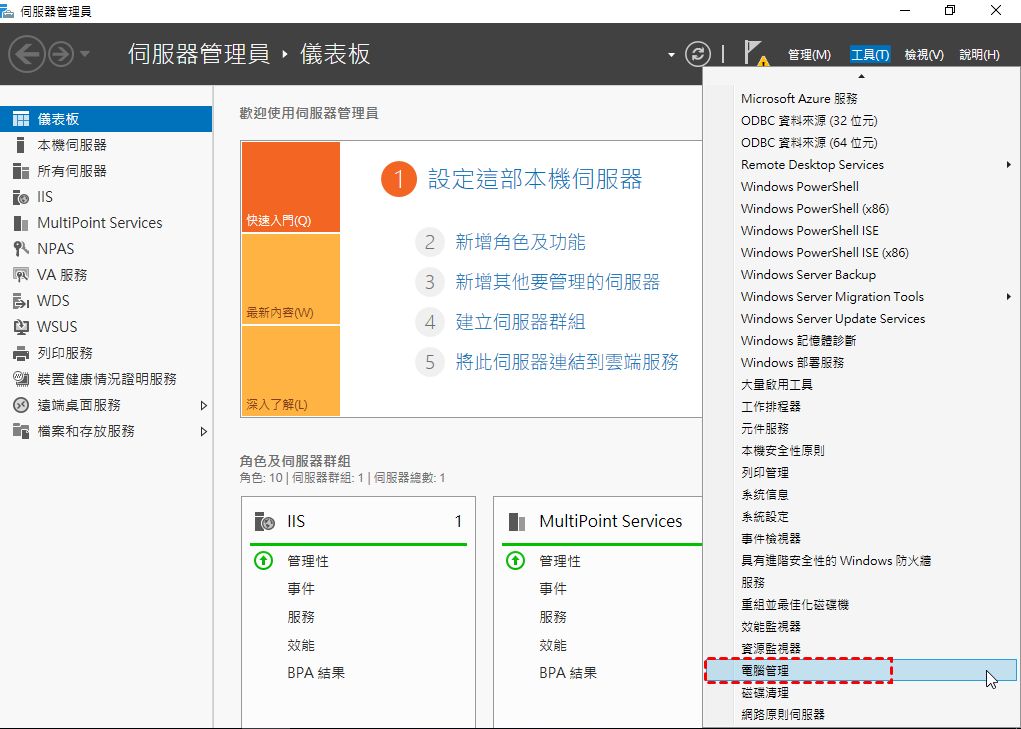This screenshot has height=729, width=1021.
Task: Open navigation history dropdown arrow
Action: tap(85, 54)
